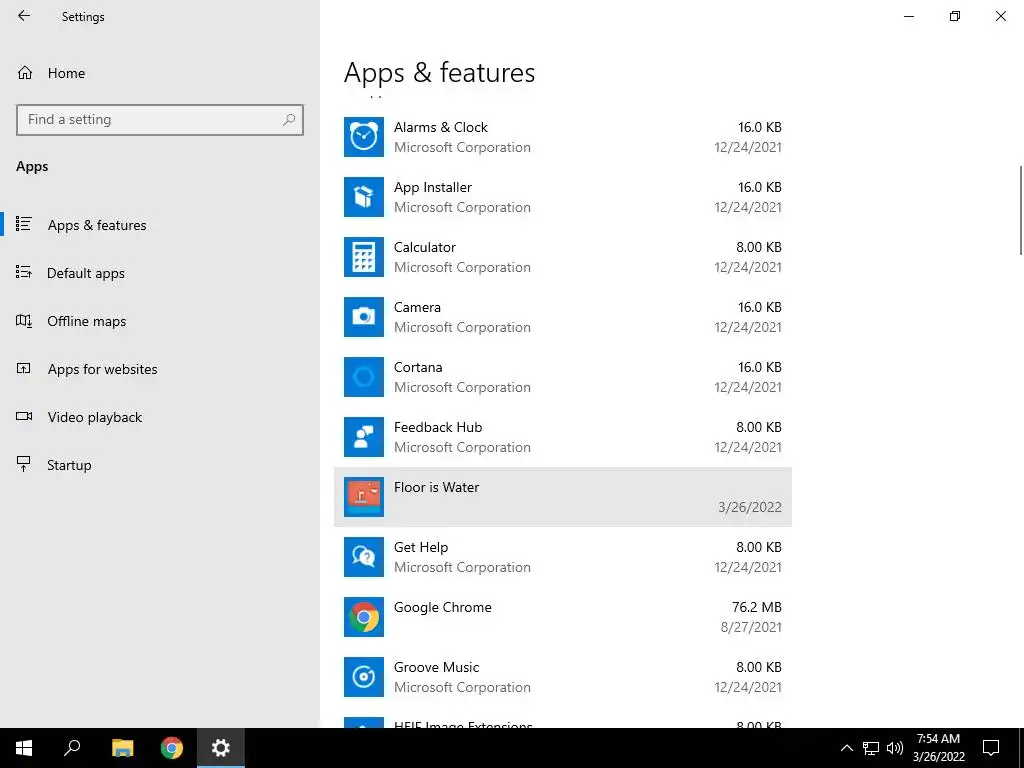Launch Chrome from the taskbar
The height and width of the screenshot is (768, 1024).
pos(172,748)
